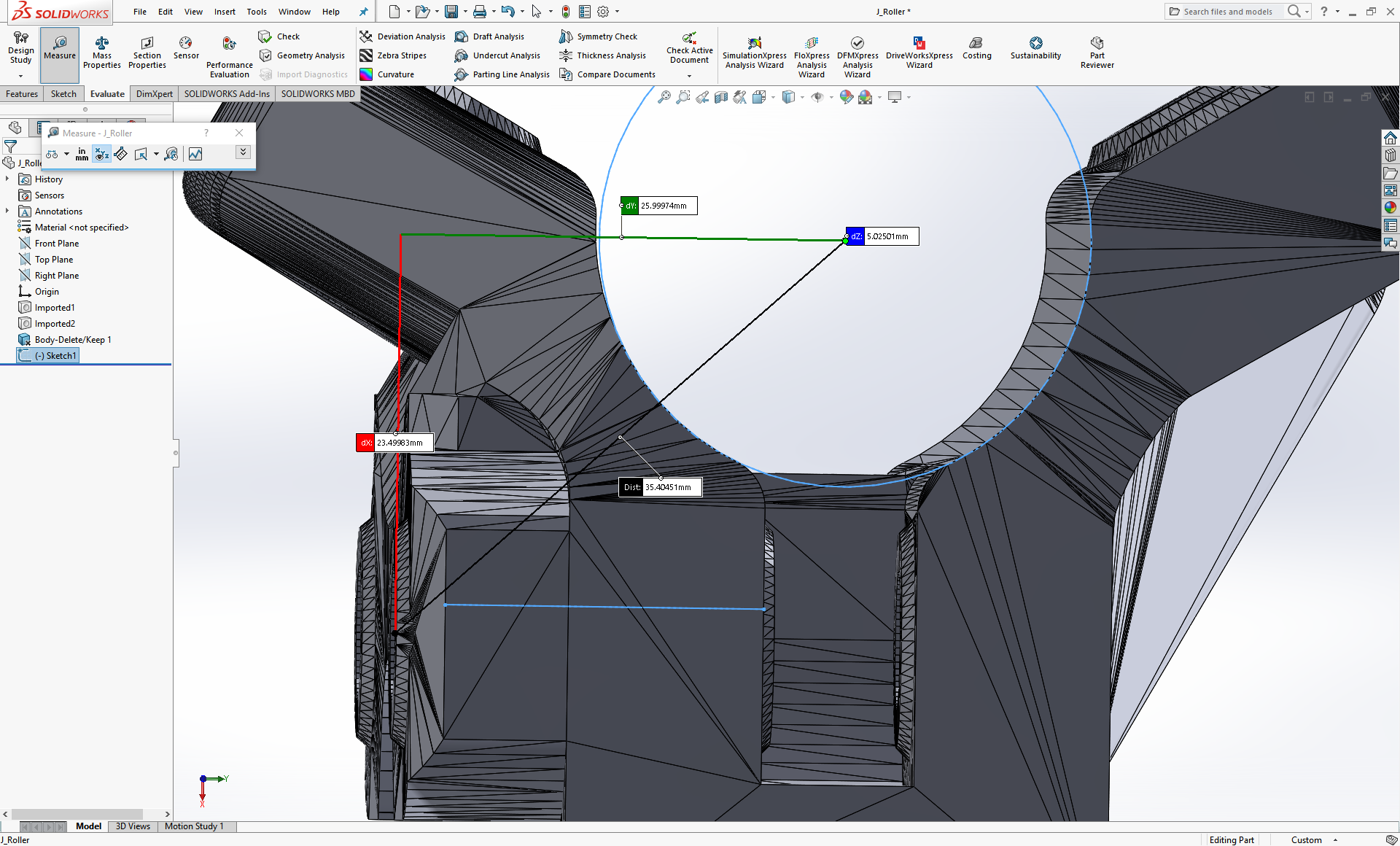Switch to the DimXpert tab

click(x=155, y=93)
